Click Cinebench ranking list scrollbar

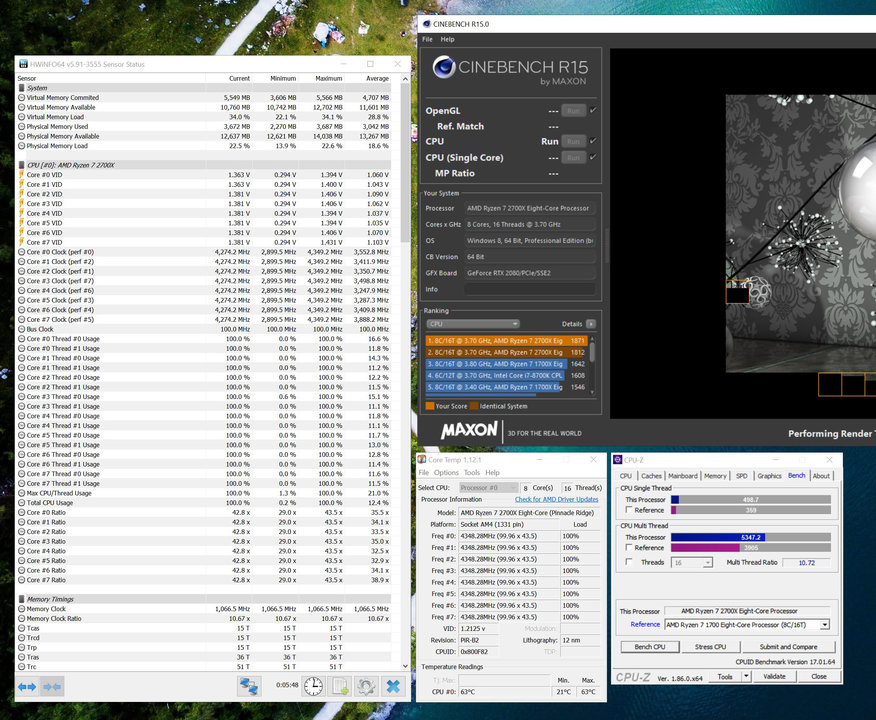click(x=592, y=366)
